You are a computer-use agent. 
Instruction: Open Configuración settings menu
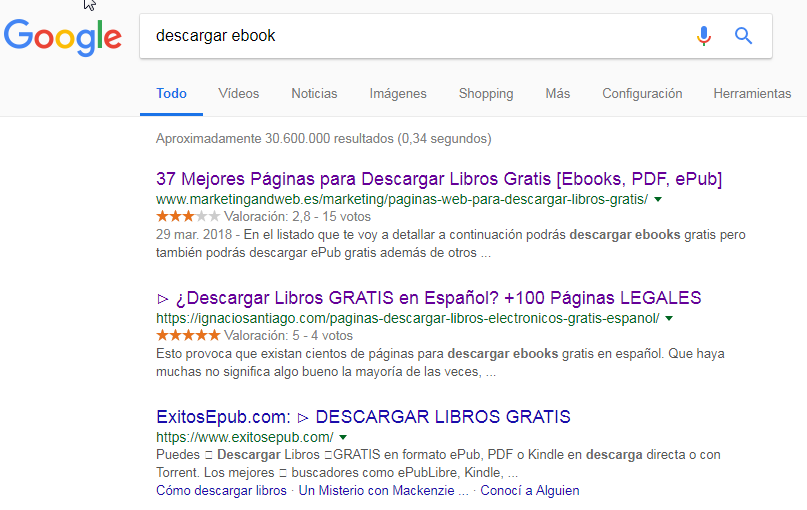642,94
